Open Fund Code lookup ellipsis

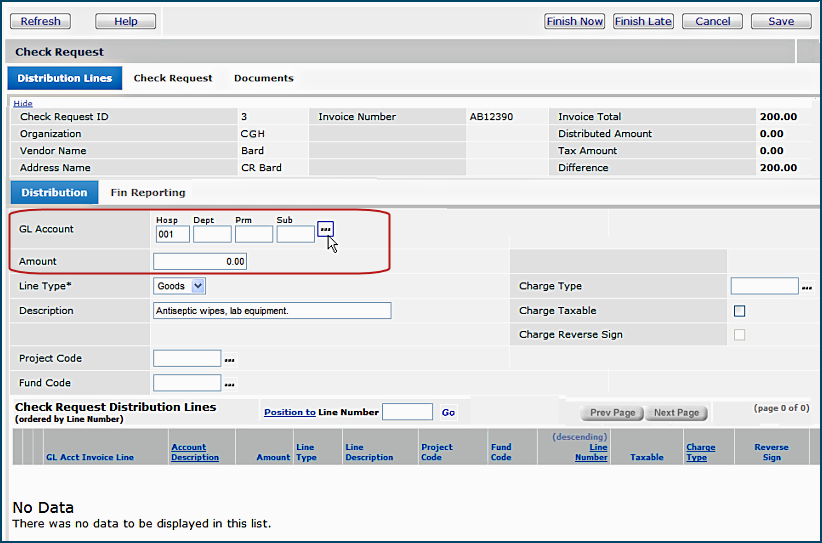(x=229, y=384)
